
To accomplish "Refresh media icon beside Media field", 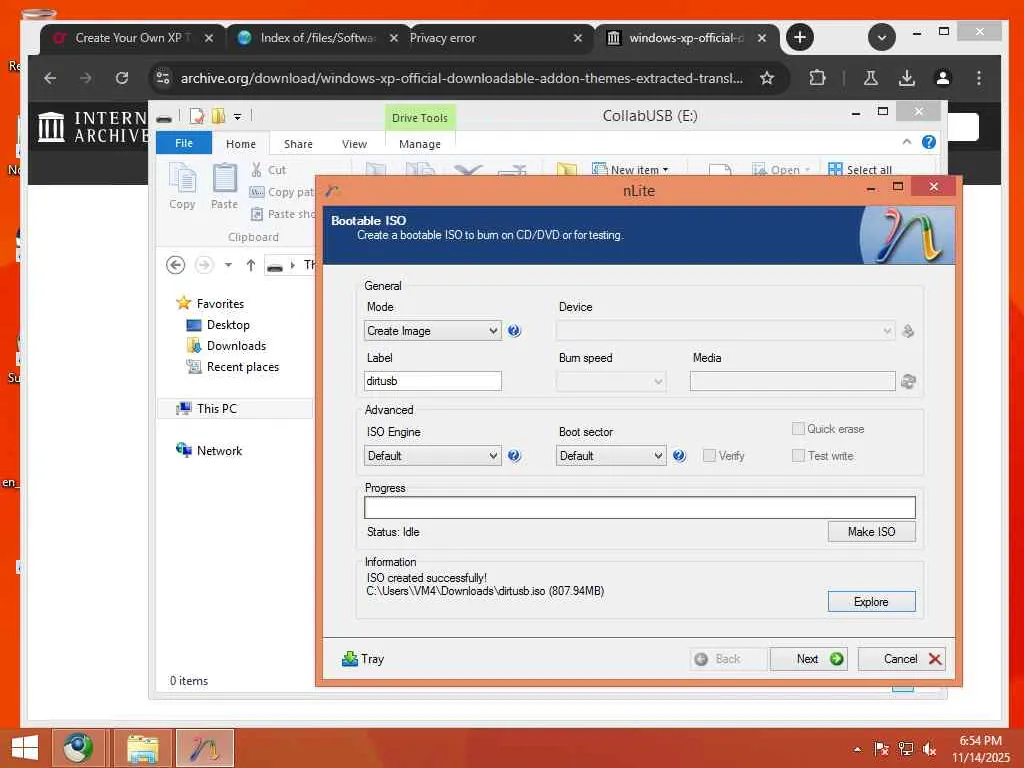I will [x=908, y=381].
